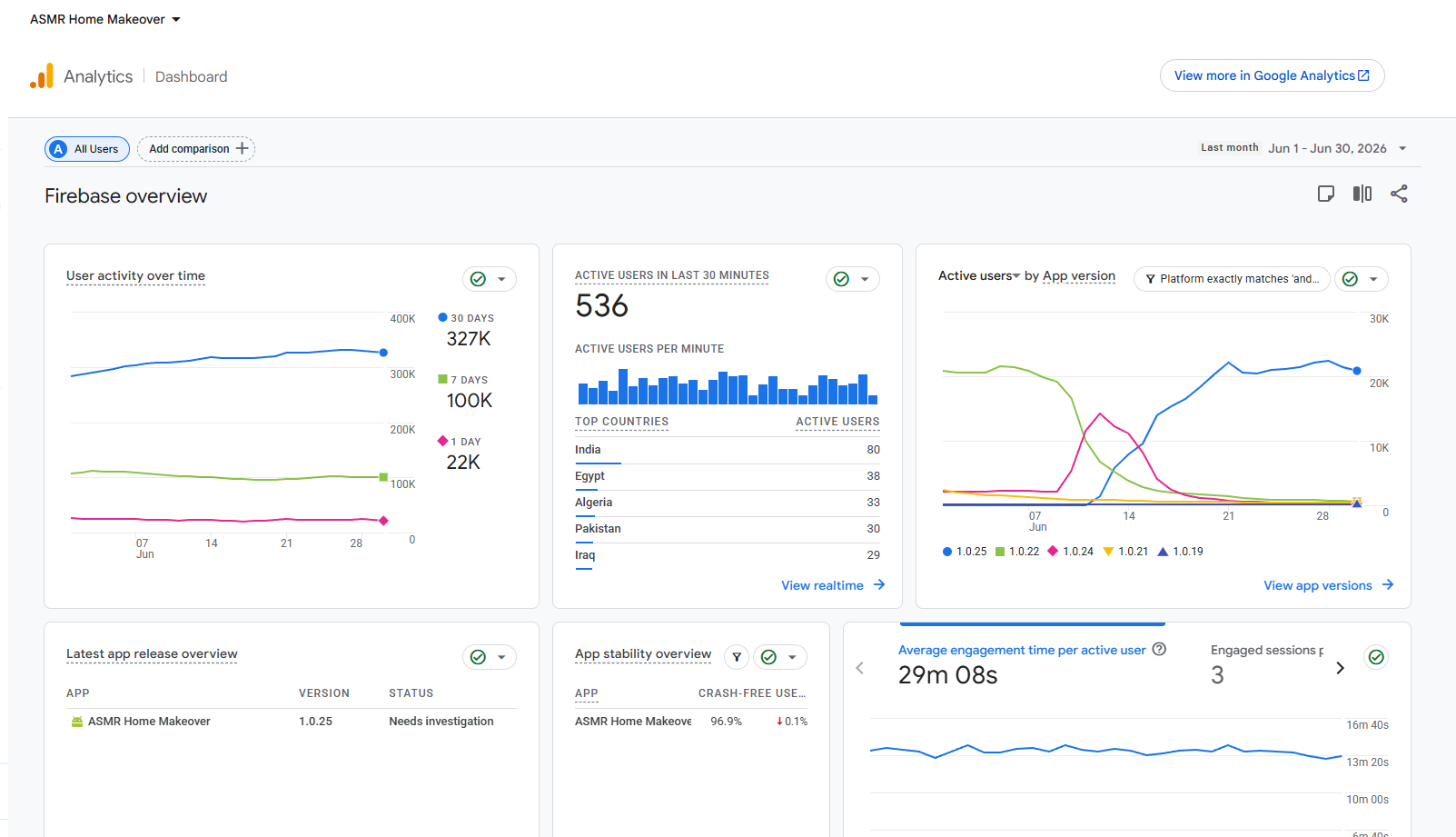Click check status icon on App stability card
This screenshot has width=1456, height=837.
768,657
